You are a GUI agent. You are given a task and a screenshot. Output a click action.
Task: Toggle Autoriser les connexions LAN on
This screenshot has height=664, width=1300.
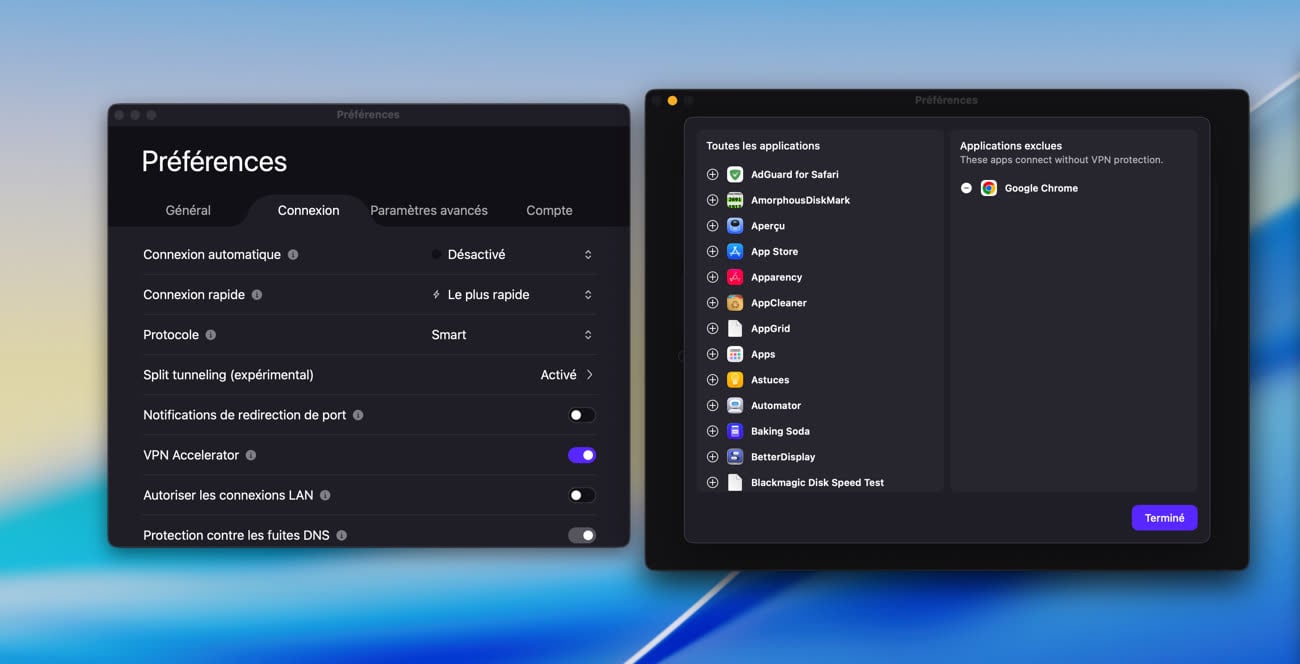(x=581, y=495)
